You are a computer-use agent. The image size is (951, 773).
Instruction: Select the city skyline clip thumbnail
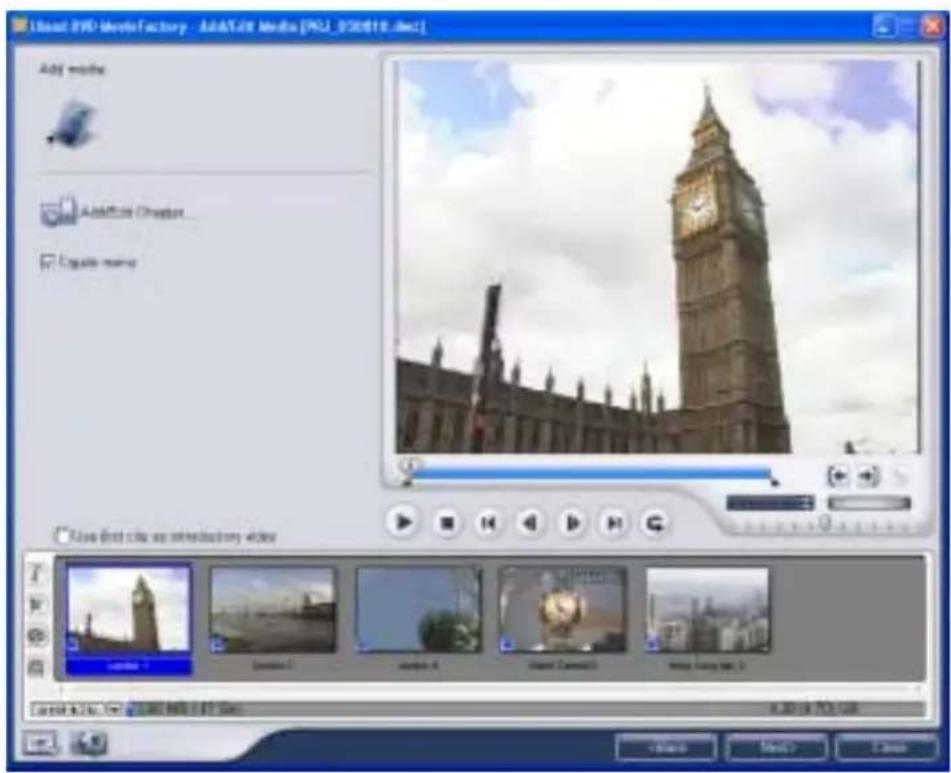click(x=708, y=610)
